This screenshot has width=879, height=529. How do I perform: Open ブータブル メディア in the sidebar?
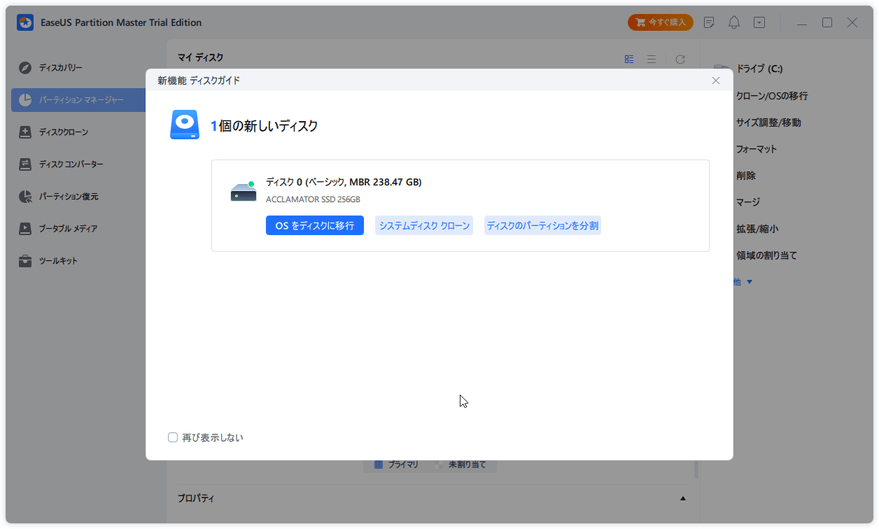pos(68,229)
